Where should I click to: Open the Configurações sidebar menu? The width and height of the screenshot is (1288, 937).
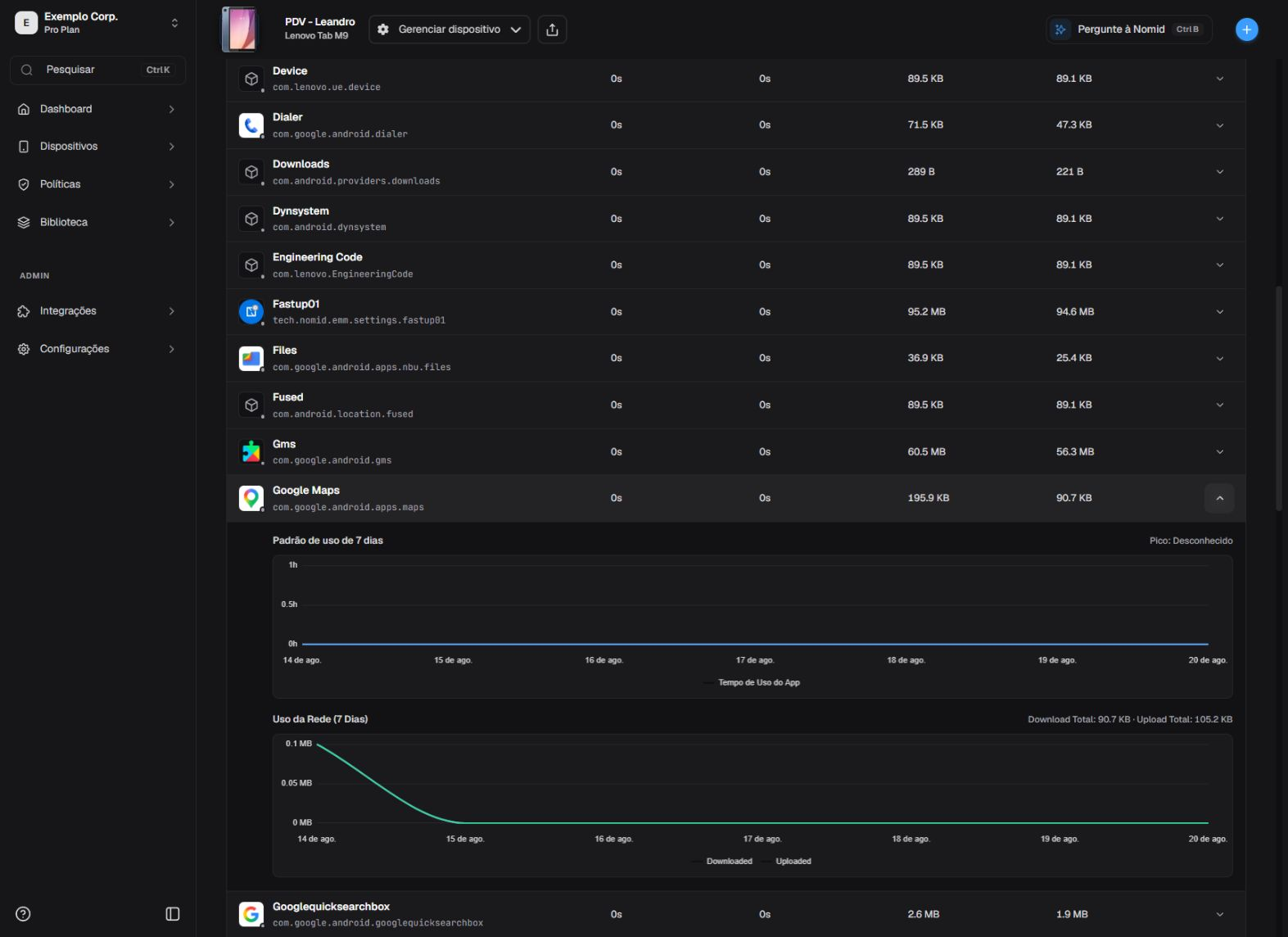coord(98,349)
